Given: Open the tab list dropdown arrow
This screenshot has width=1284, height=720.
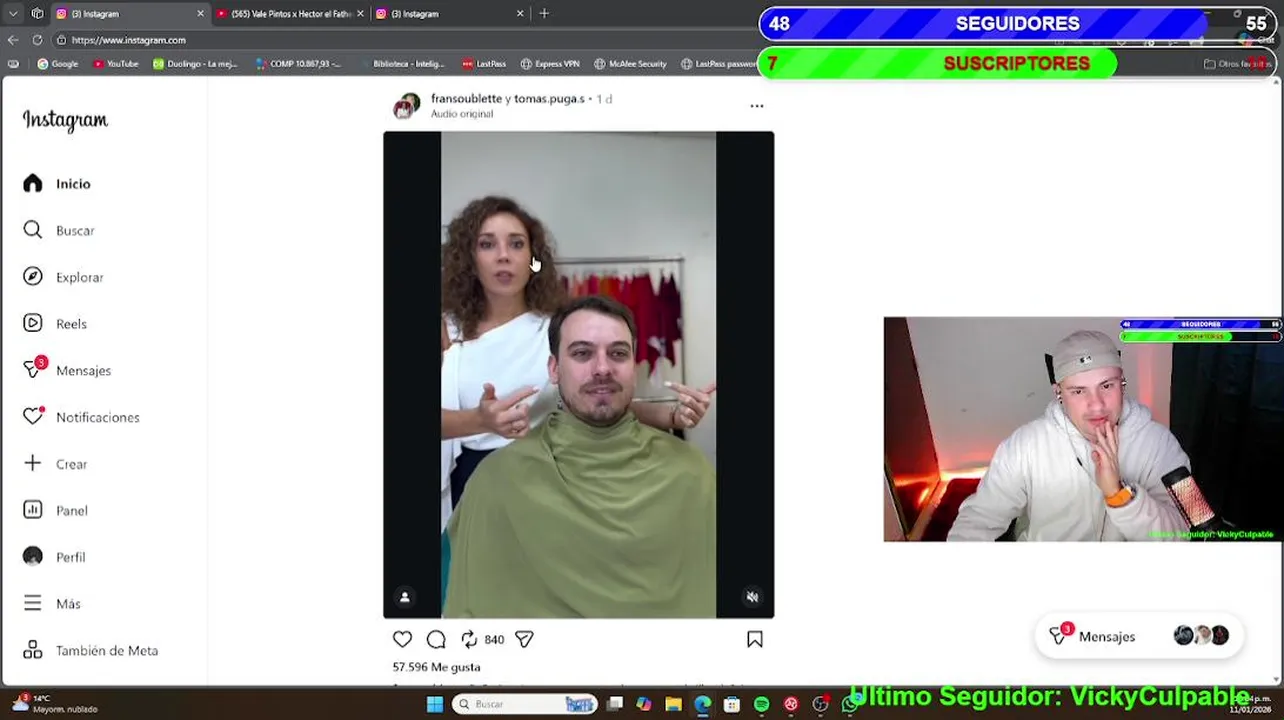Looking at the screenshot, I should click(13, 13).
